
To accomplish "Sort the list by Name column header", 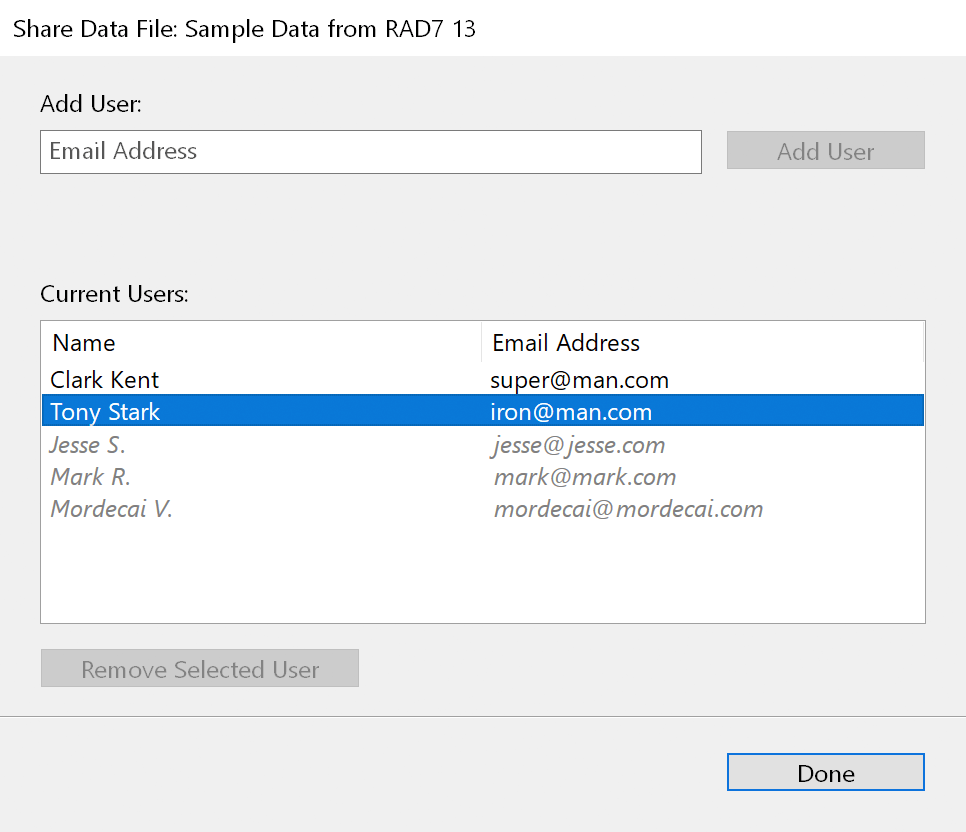I will click(84, 343).
